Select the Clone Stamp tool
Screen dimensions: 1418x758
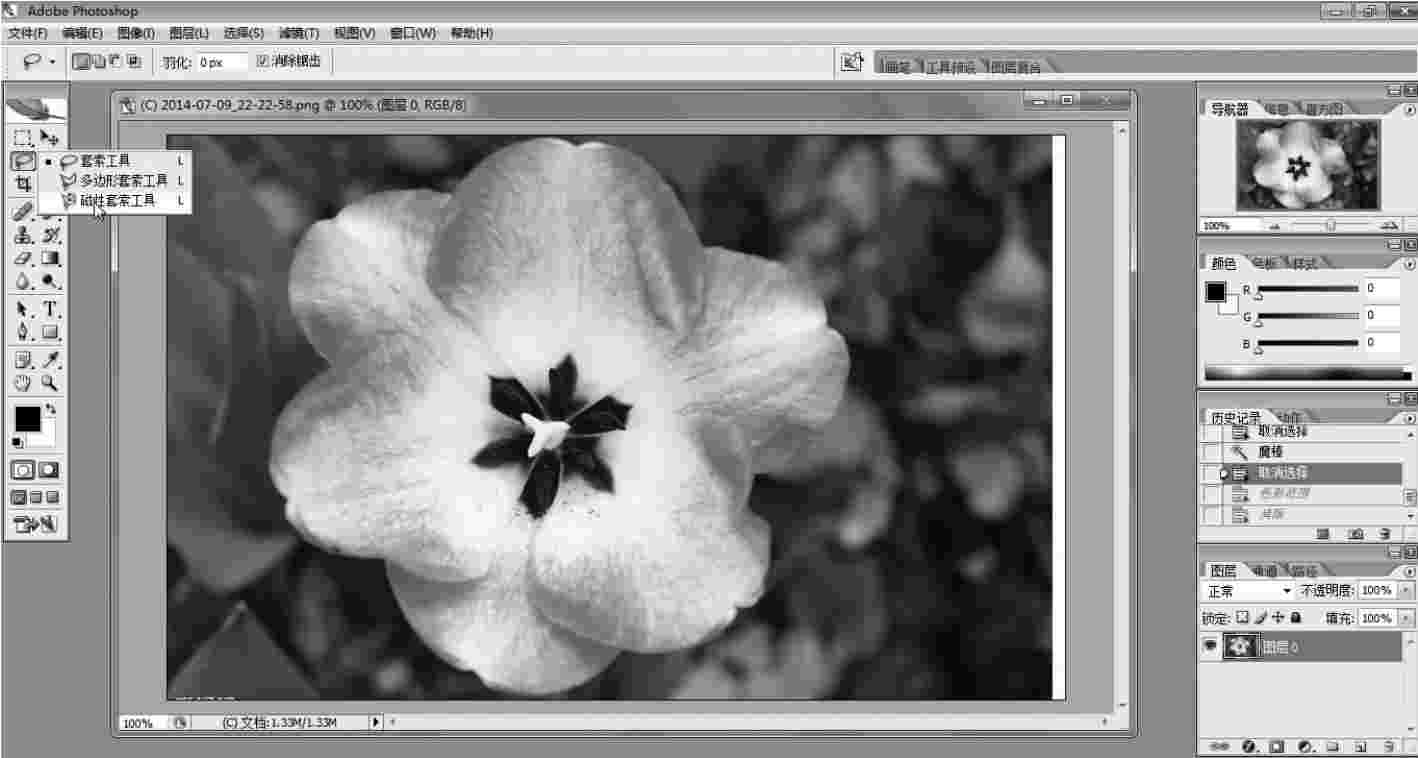(x=22, y=235)
